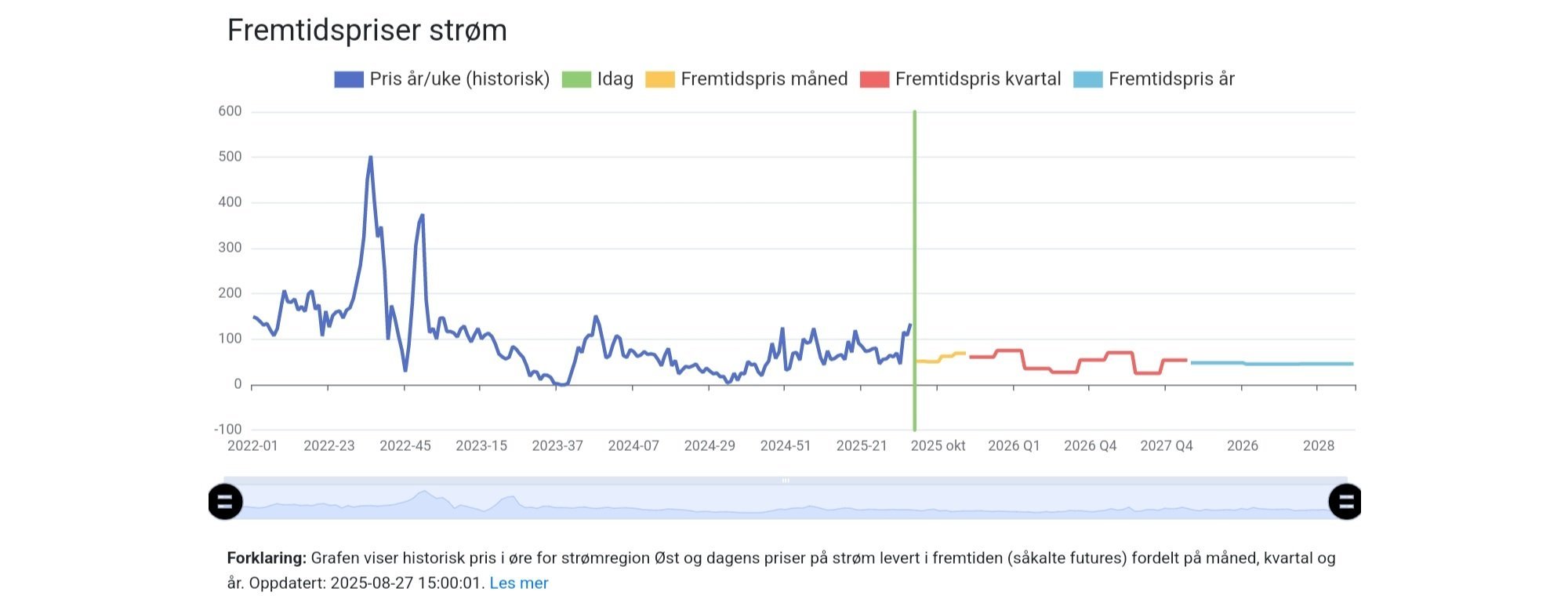This screenshot has height=610, width=1568.
Task: Click the green Idag vertical line
Action: pyautogui.click(x=914, y=271)
